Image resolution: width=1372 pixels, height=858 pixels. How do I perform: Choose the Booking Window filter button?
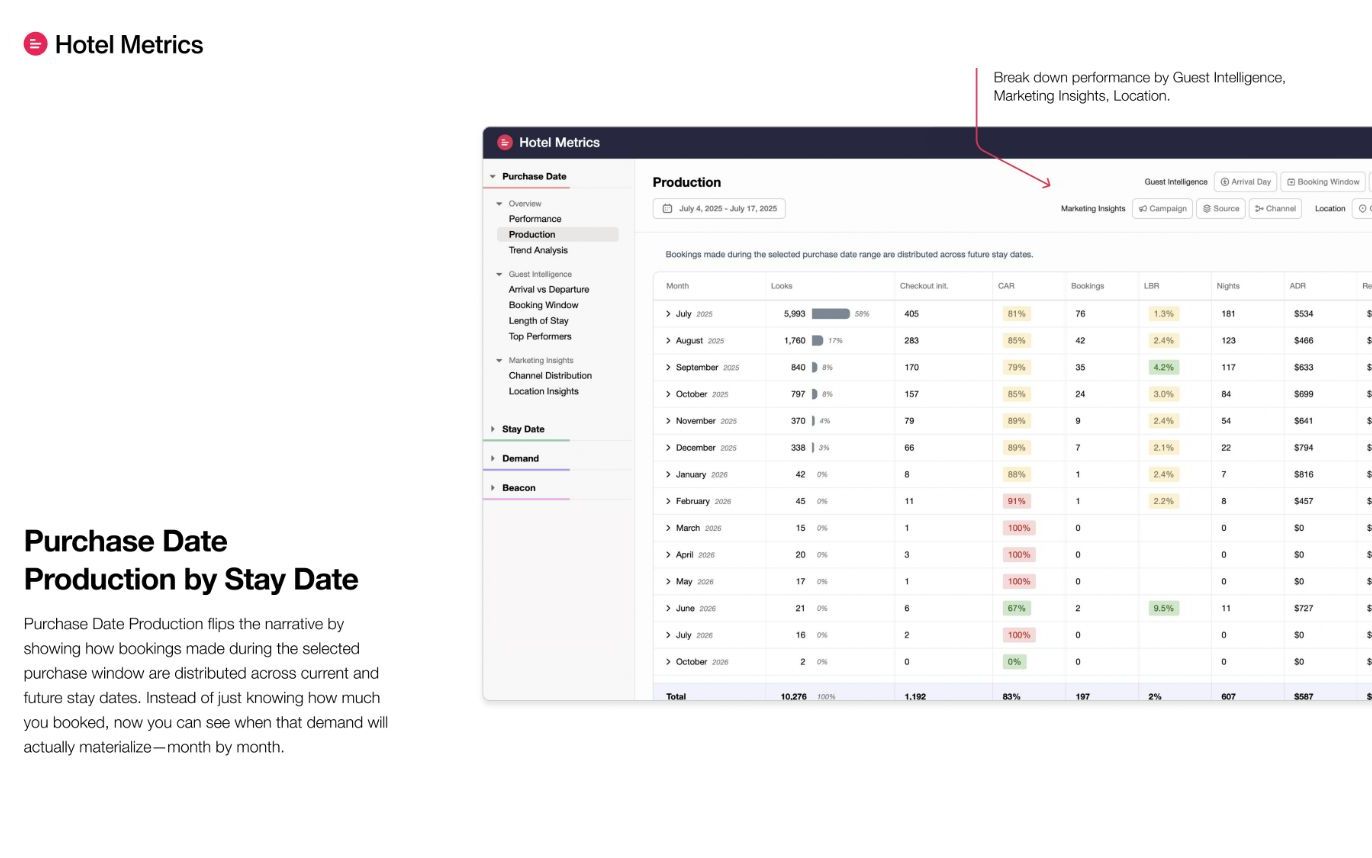pyautogui.click(x=1323, y=182)
